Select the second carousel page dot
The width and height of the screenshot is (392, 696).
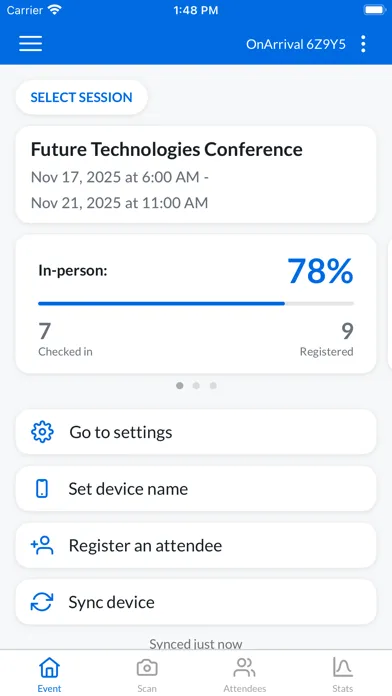[x=196, y=386]
